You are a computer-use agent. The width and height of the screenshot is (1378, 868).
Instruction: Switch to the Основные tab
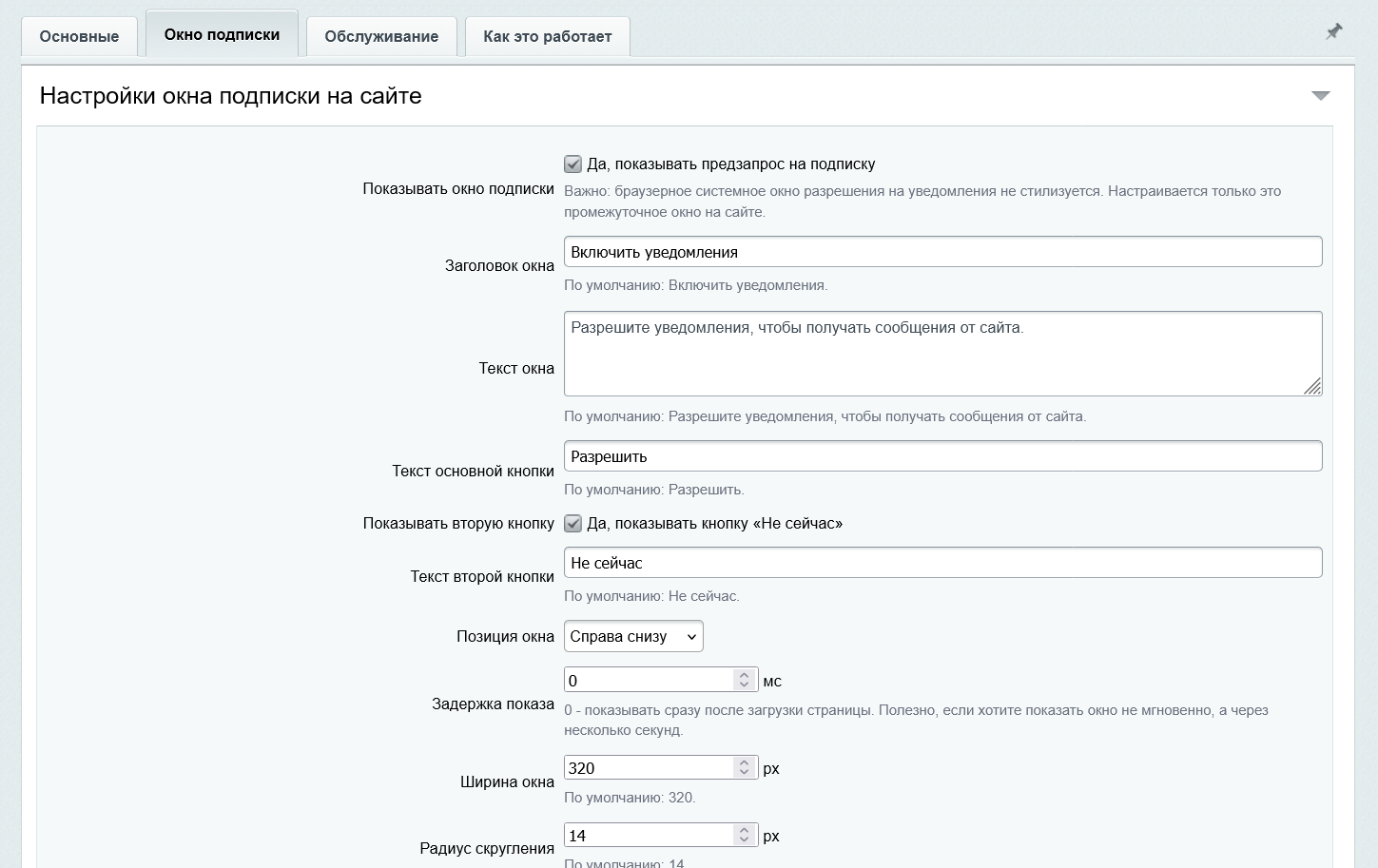coord(79,36)
